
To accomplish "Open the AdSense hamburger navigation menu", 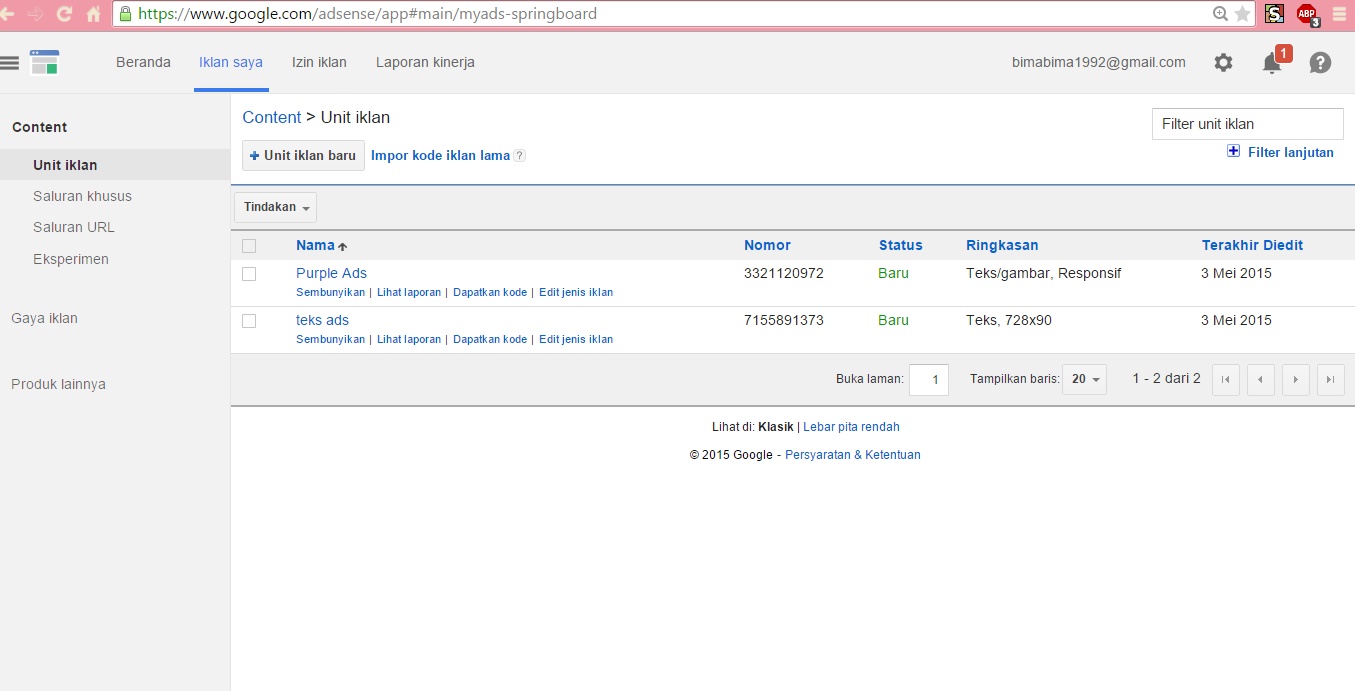I will [10, 62].
